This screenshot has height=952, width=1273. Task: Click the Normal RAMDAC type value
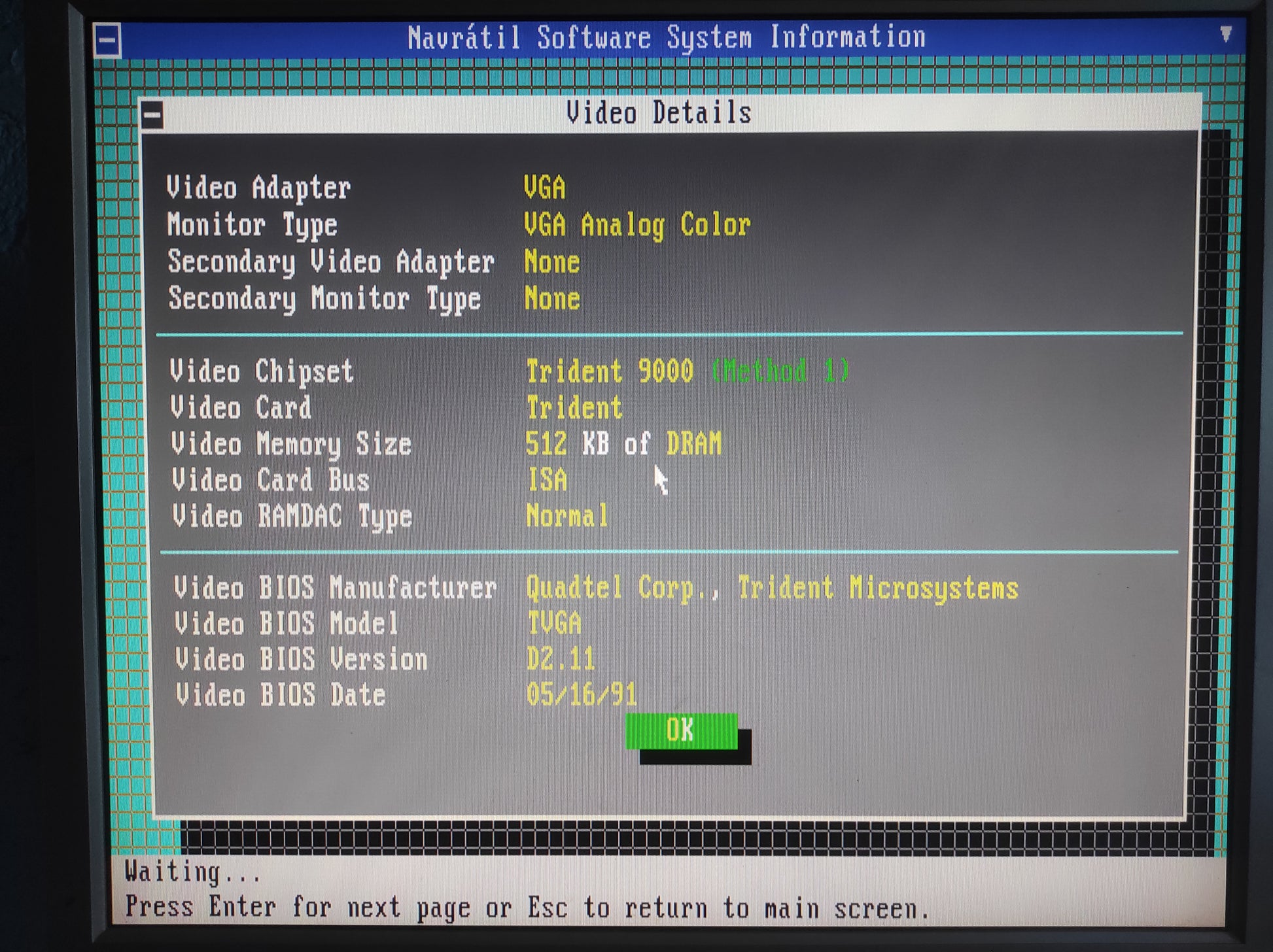(567, 516)
